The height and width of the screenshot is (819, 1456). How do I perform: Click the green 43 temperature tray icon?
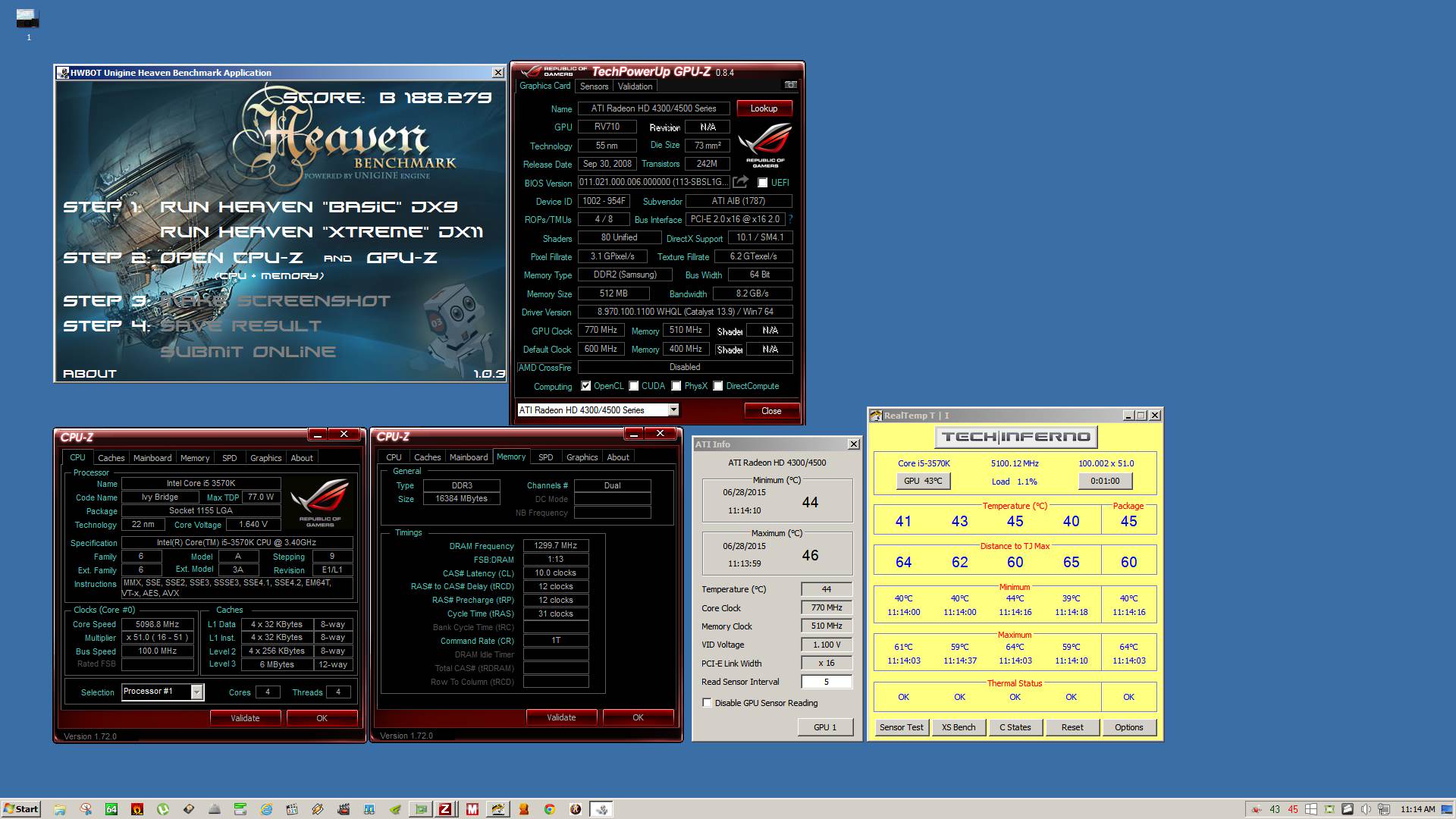tap(1275, 809)
